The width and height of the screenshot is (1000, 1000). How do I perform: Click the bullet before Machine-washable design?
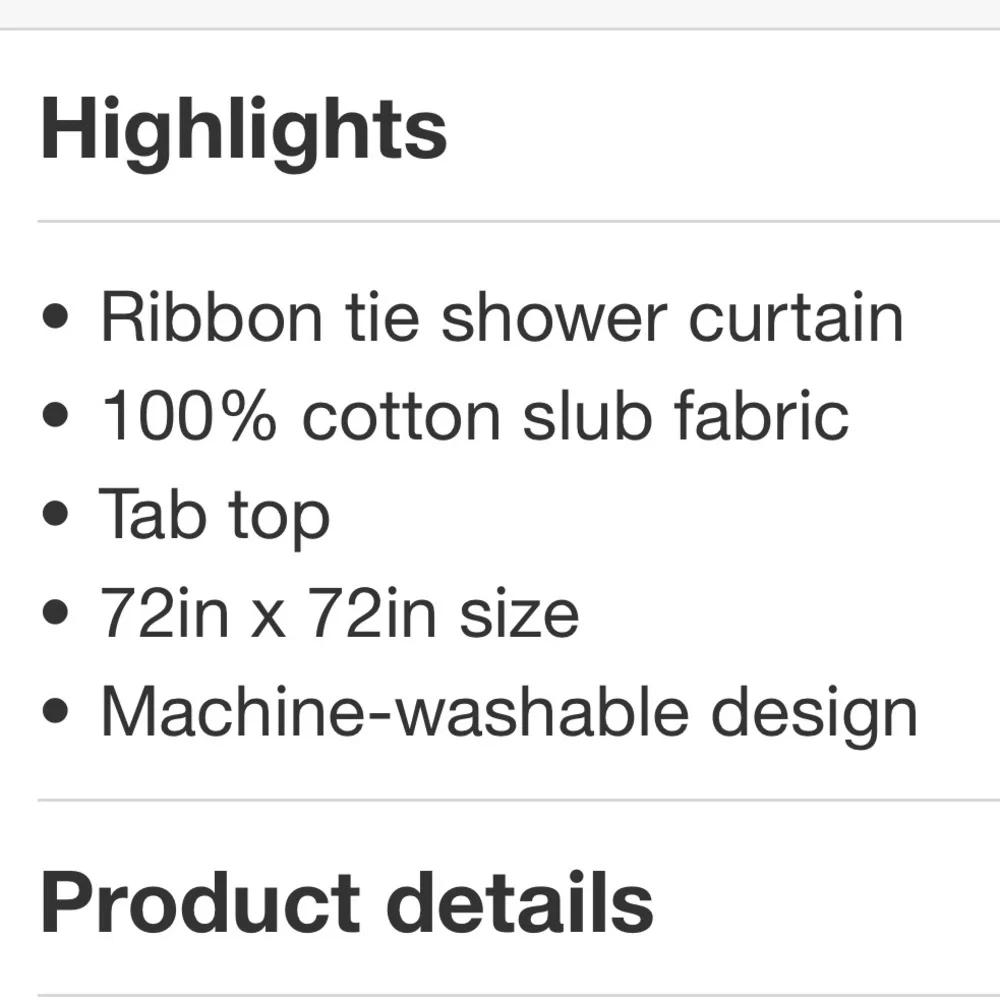[55, 711]
